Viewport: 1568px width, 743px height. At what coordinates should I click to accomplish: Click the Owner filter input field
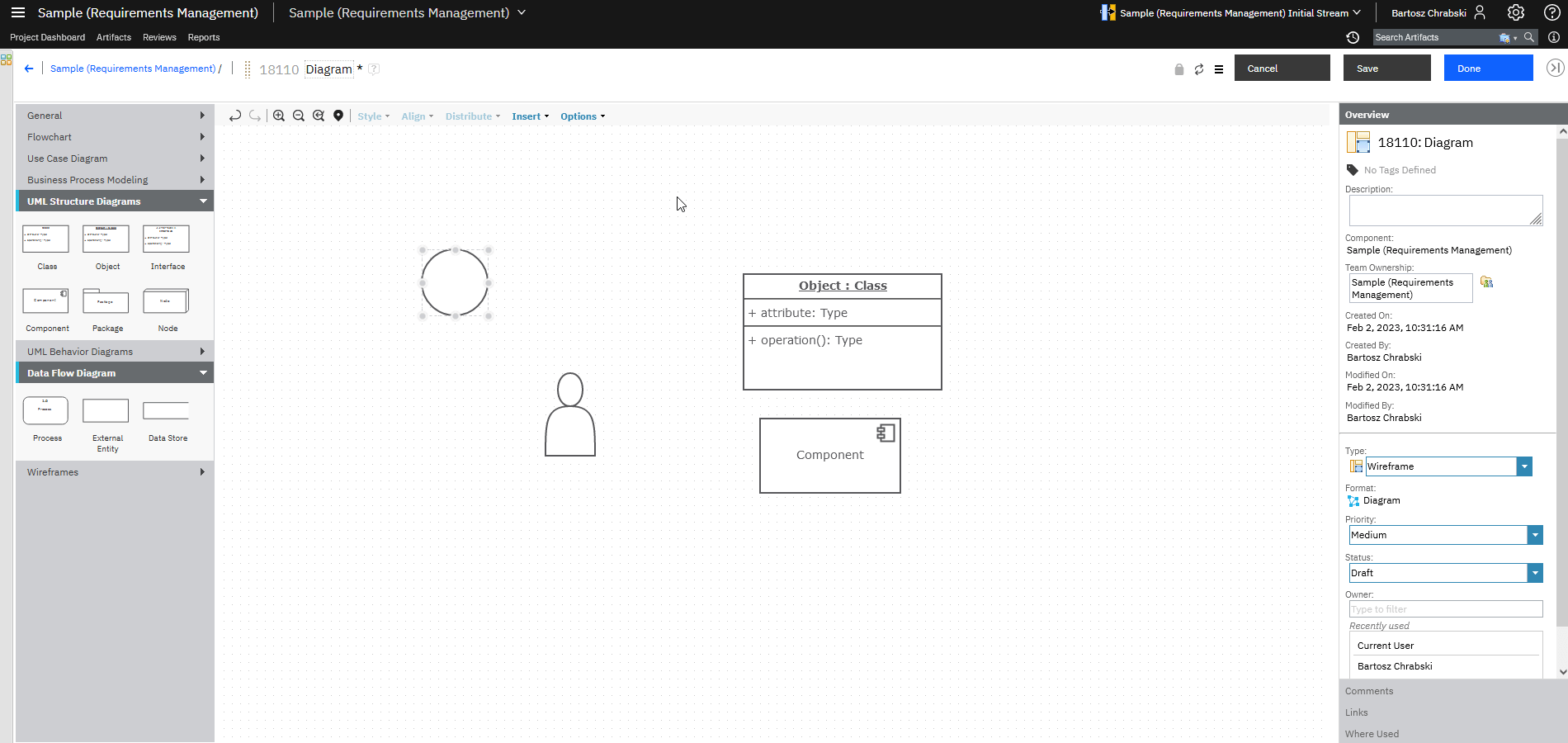(x=1446, y=609)
